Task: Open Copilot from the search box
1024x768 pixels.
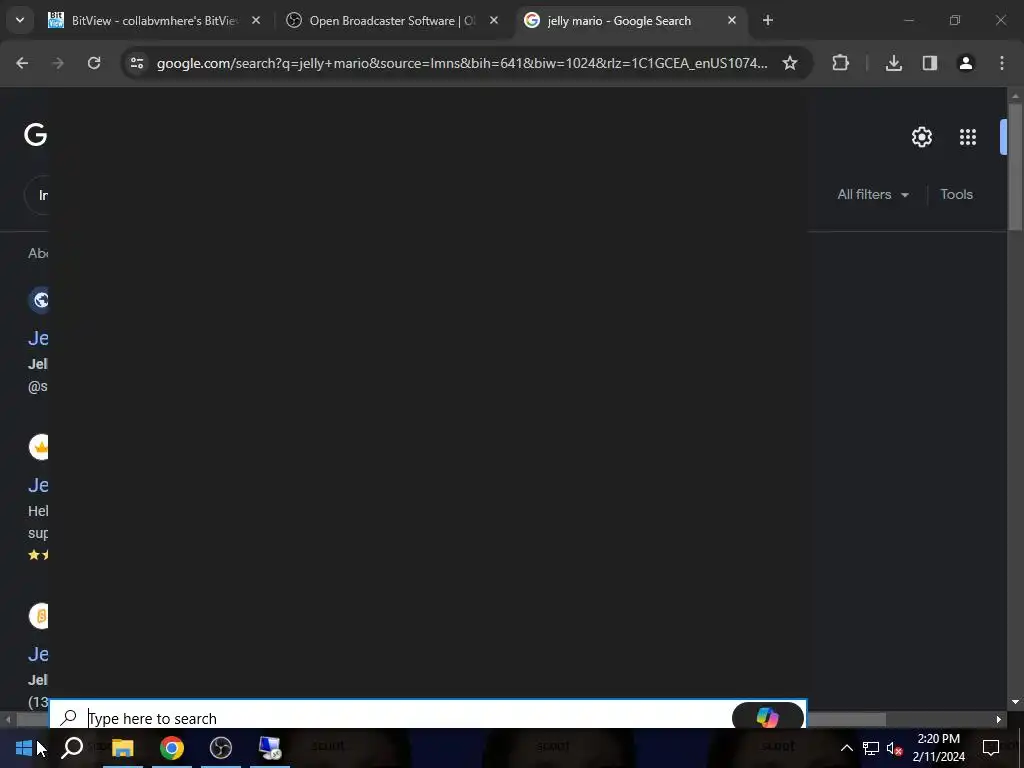Action: coord(767,716)
